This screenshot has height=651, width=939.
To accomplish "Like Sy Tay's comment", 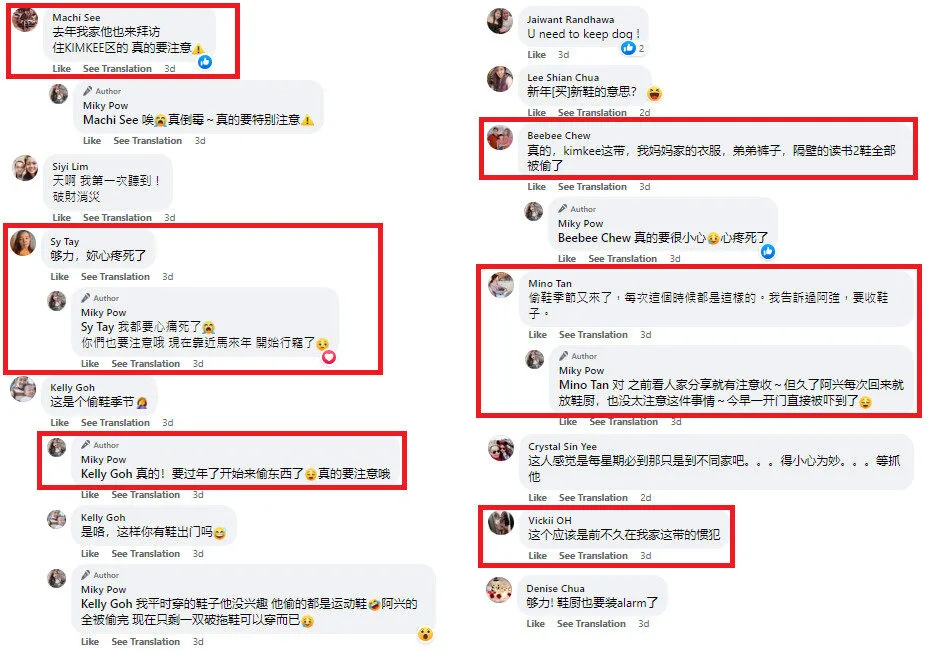I will (59, 277).
